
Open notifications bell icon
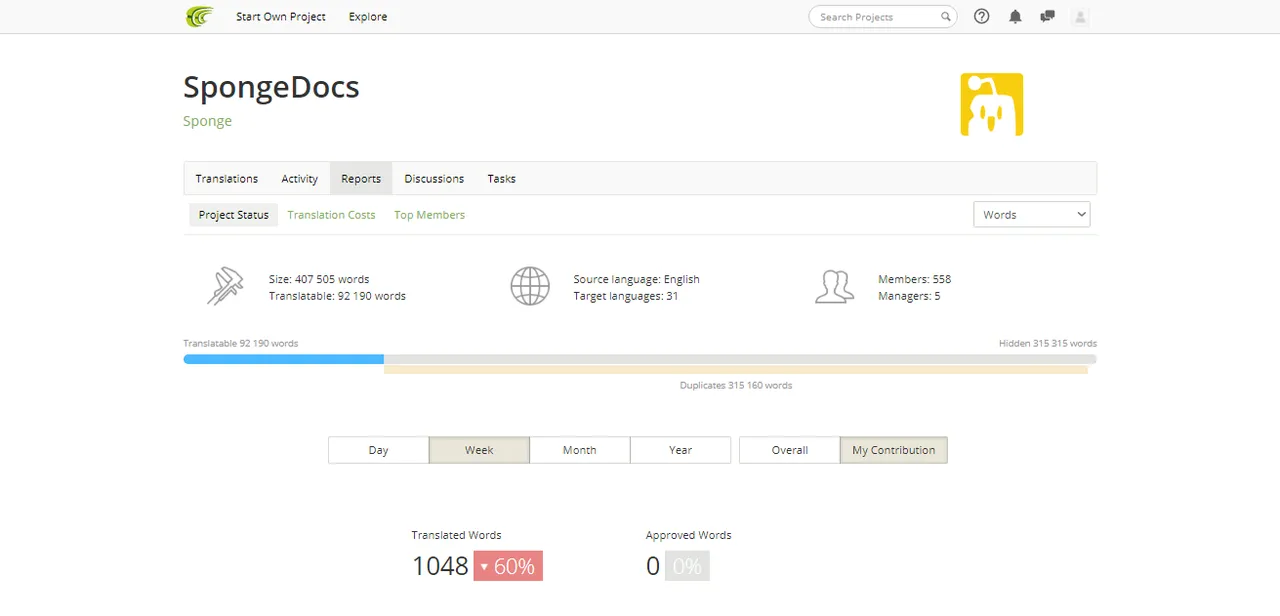click(1015, 16)
